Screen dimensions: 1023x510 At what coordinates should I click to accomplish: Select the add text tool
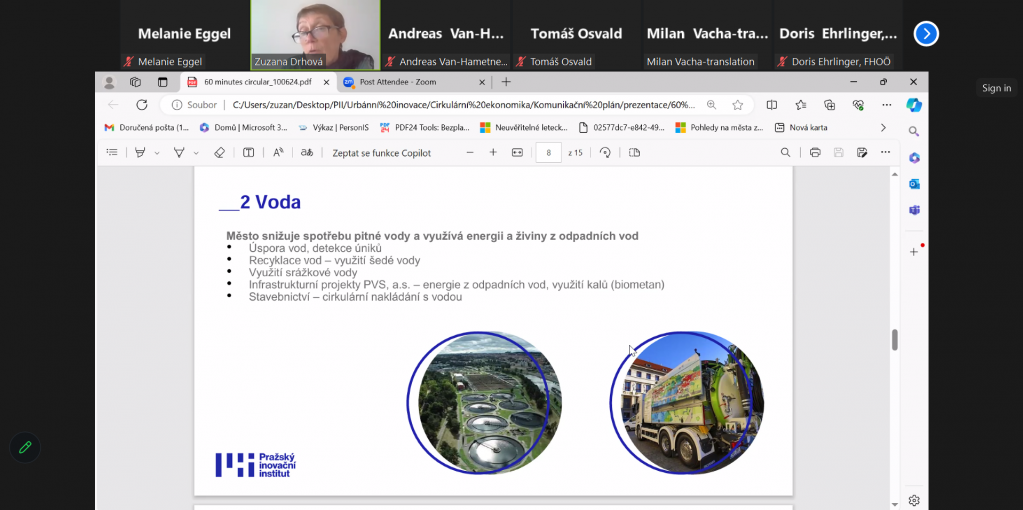[249, 153]
